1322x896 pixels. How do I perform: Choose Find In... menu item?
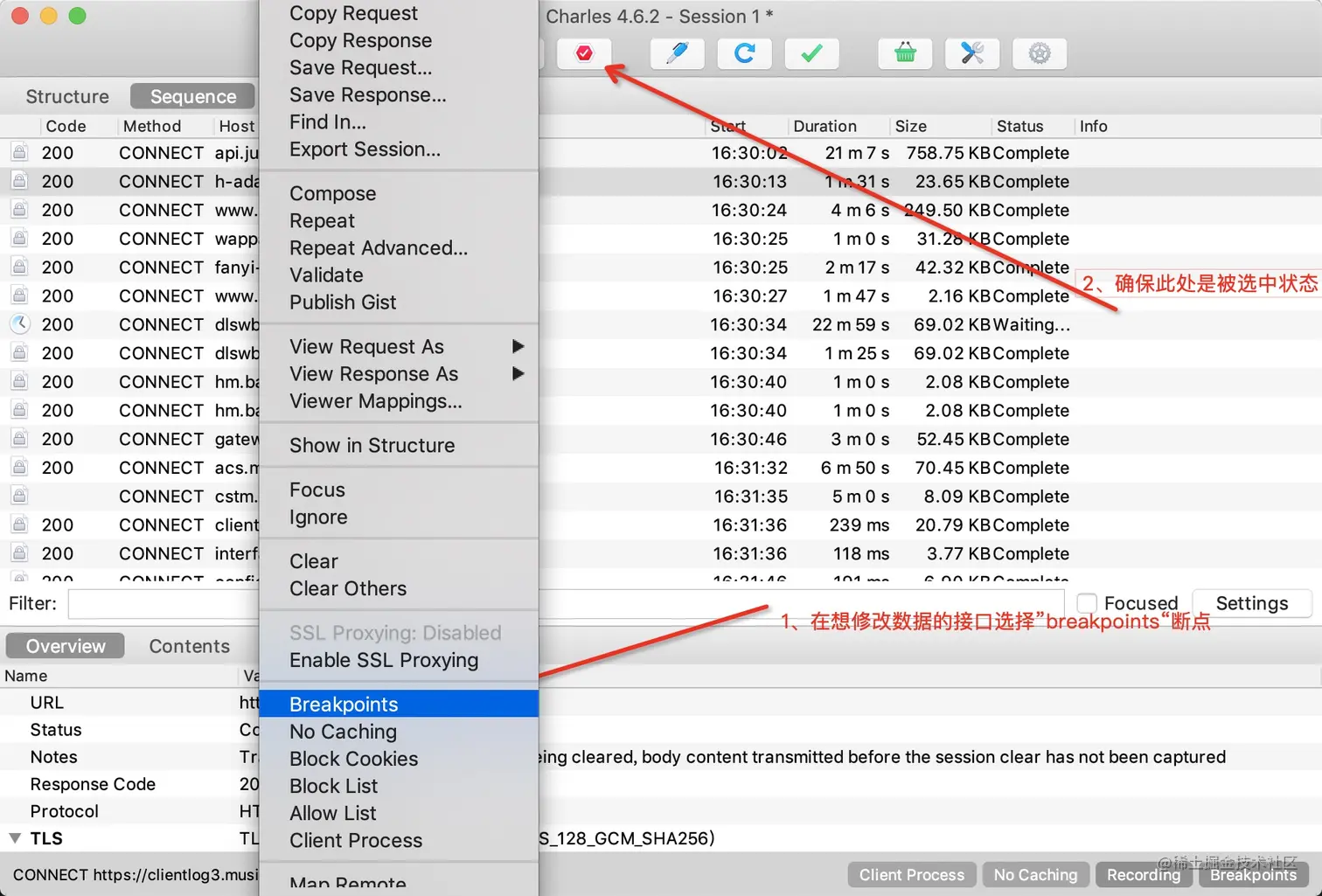pyautogui.click(x=399, y=122)
